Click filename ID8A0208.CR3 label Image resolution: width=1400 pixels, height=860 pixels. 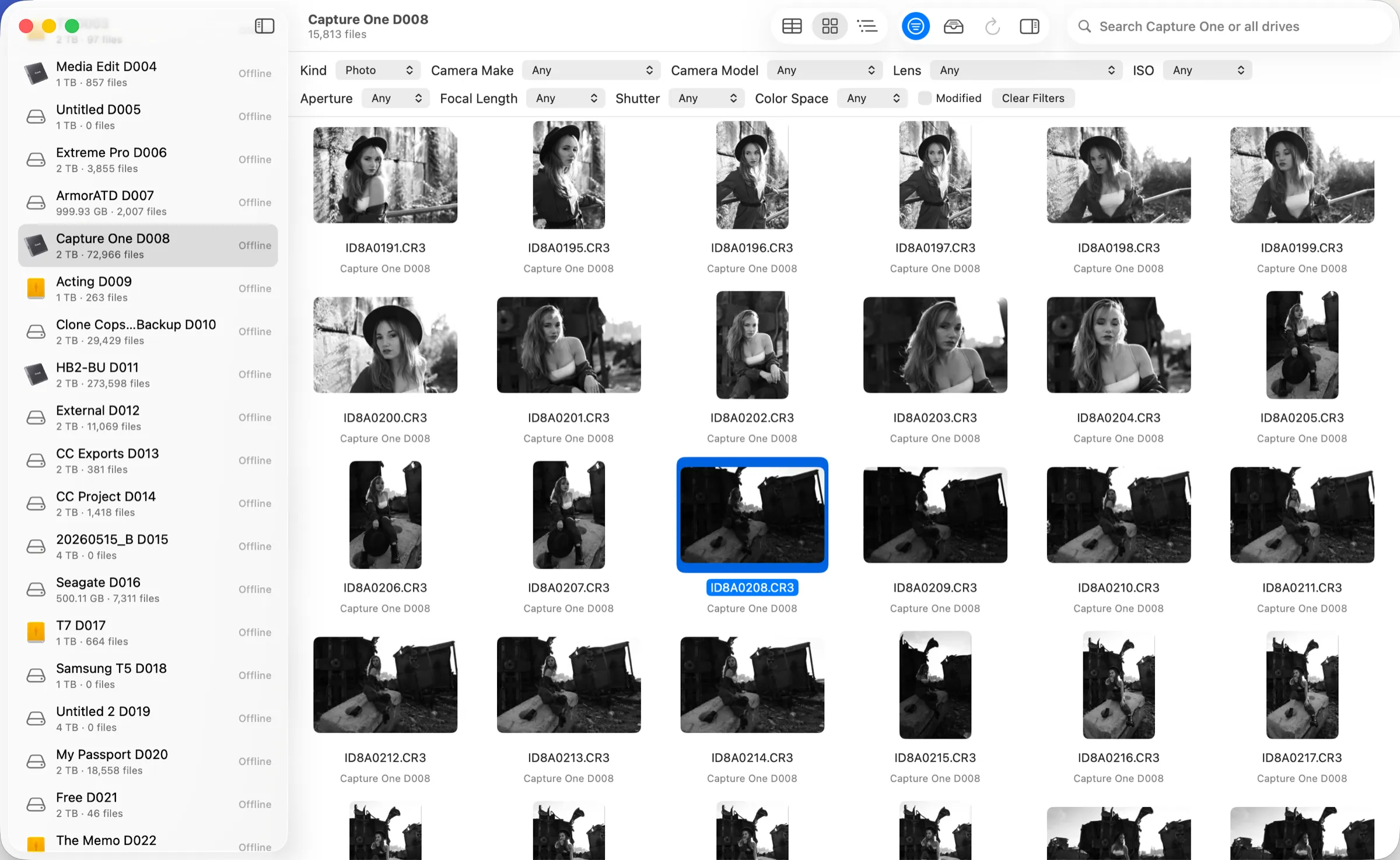click(752, 588)
